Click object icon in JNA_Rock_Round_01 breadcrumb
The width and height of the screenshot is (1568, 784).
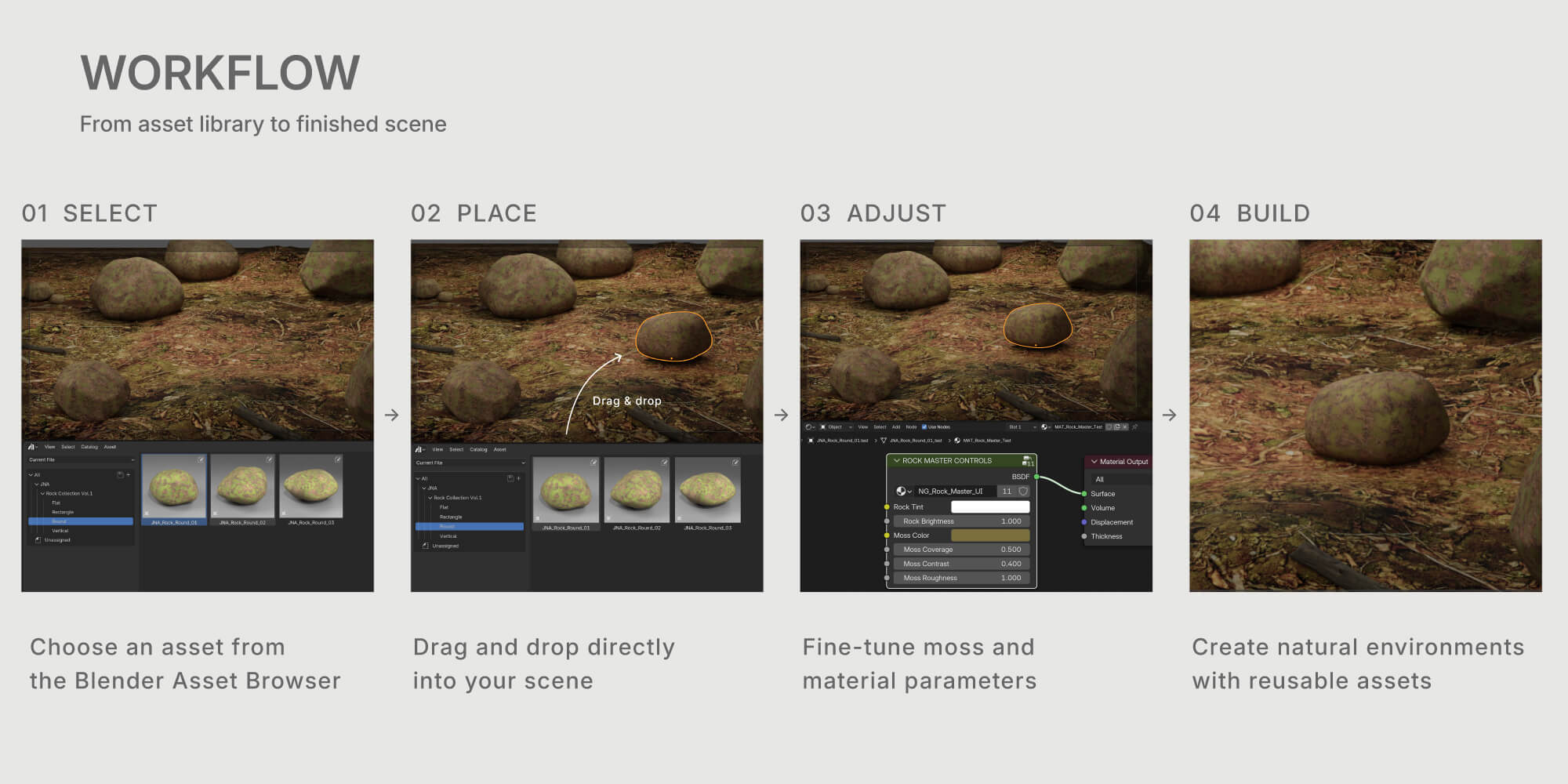point(811,441)
